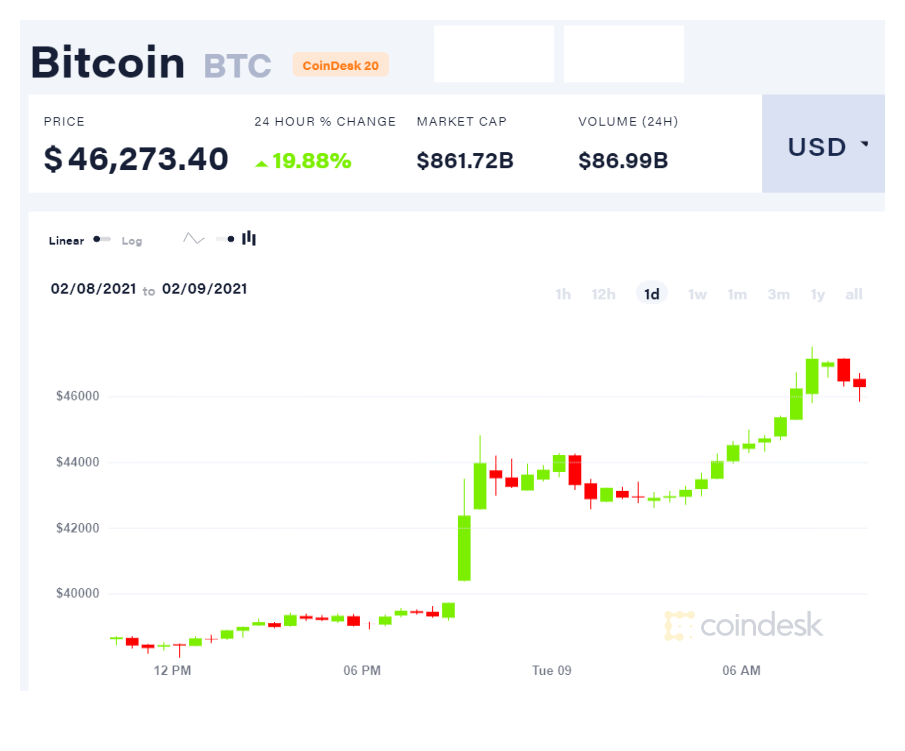Toggle the Linear/Log scale switch

(102, 239)
